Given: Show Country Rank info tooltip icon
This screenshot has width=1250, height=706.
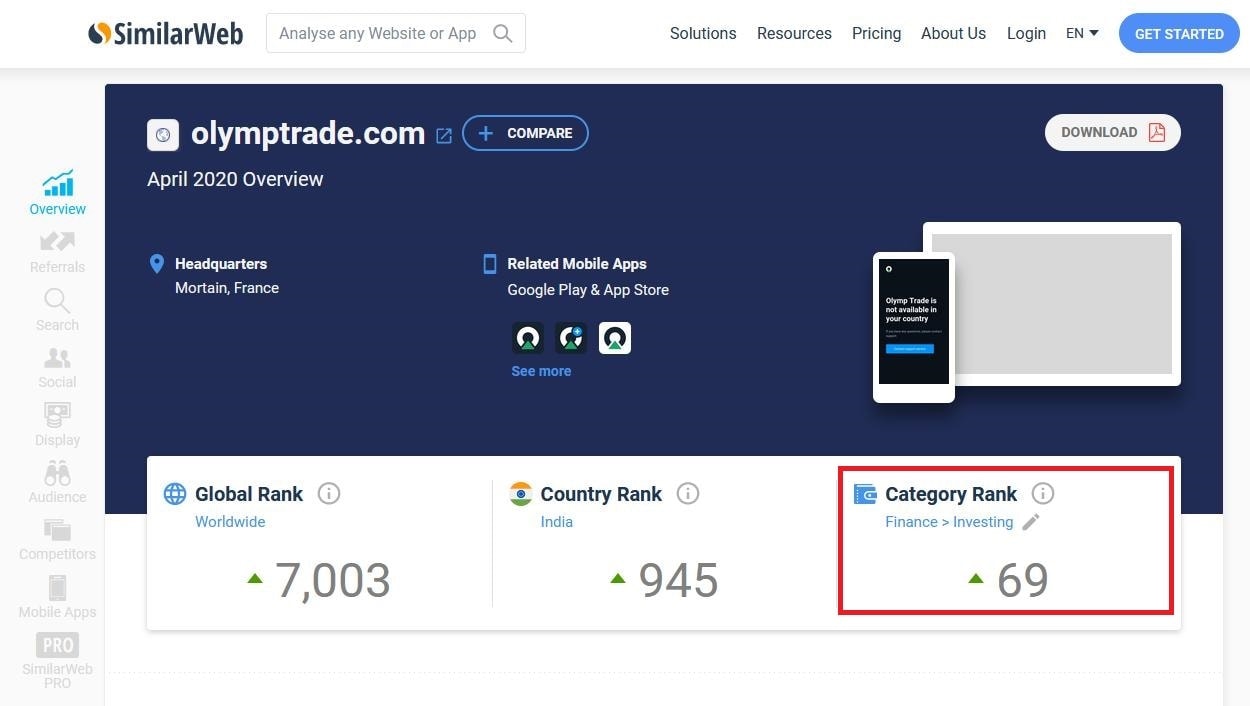Looking at the screenshot, I should 687,493.
